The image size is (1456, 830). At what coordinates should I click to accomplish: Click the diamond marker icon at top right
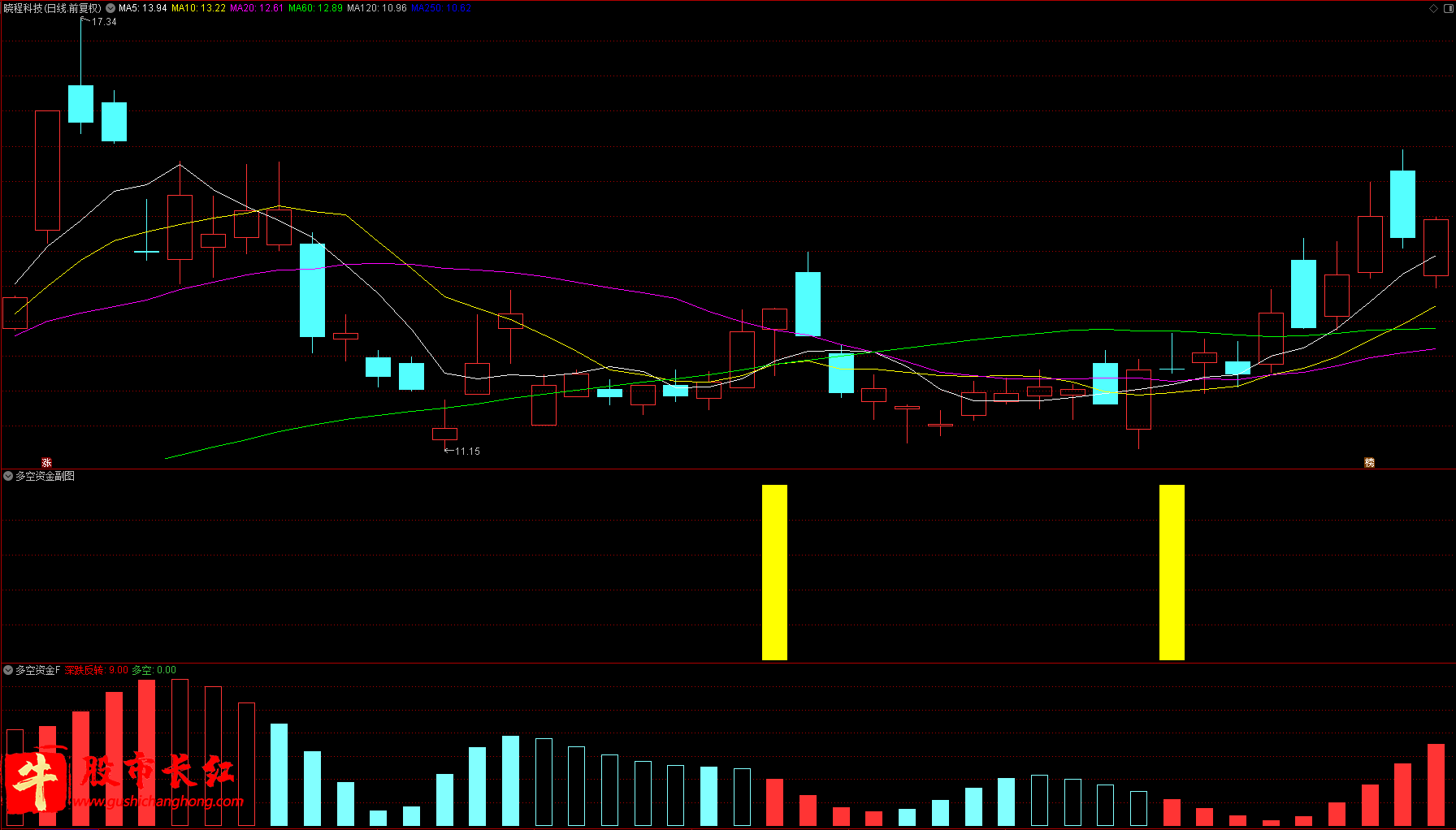pyautogui.click(x=1433, y=8)
